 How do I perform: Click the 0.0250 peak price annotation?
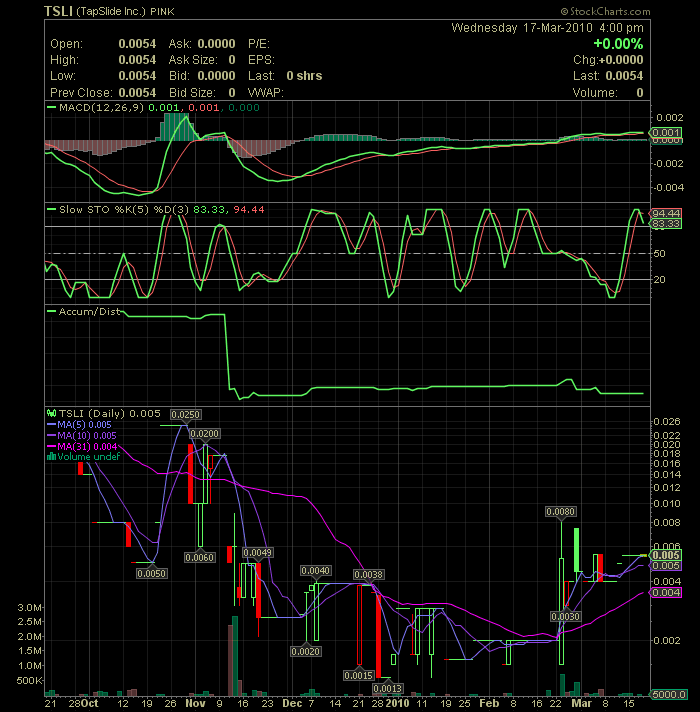pos(186,415)
